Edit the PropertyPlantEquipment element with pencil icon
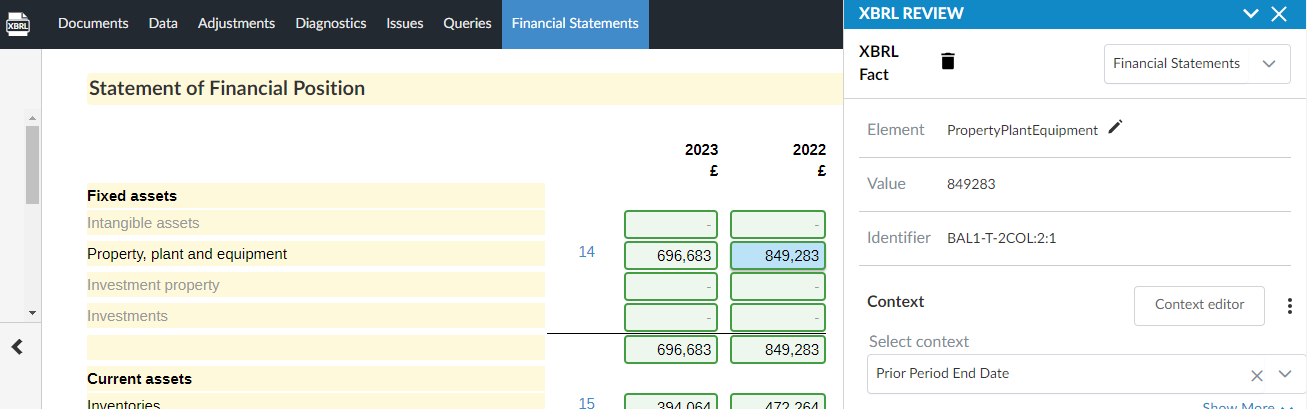The image size is (1307, 409). pos(1116,127)
